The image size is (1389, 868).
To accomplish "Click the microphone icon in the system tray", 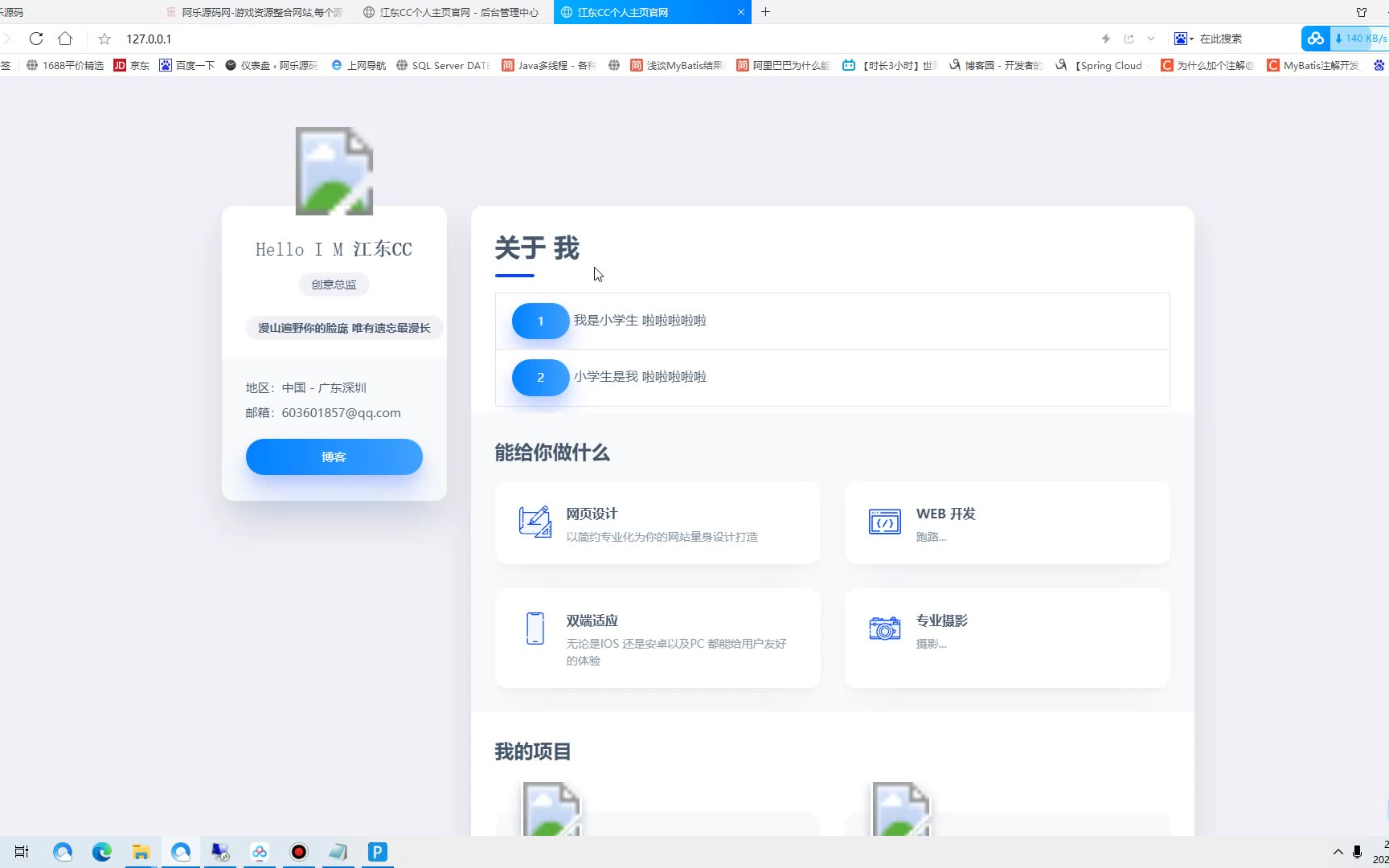I will tap(1358, 852).
